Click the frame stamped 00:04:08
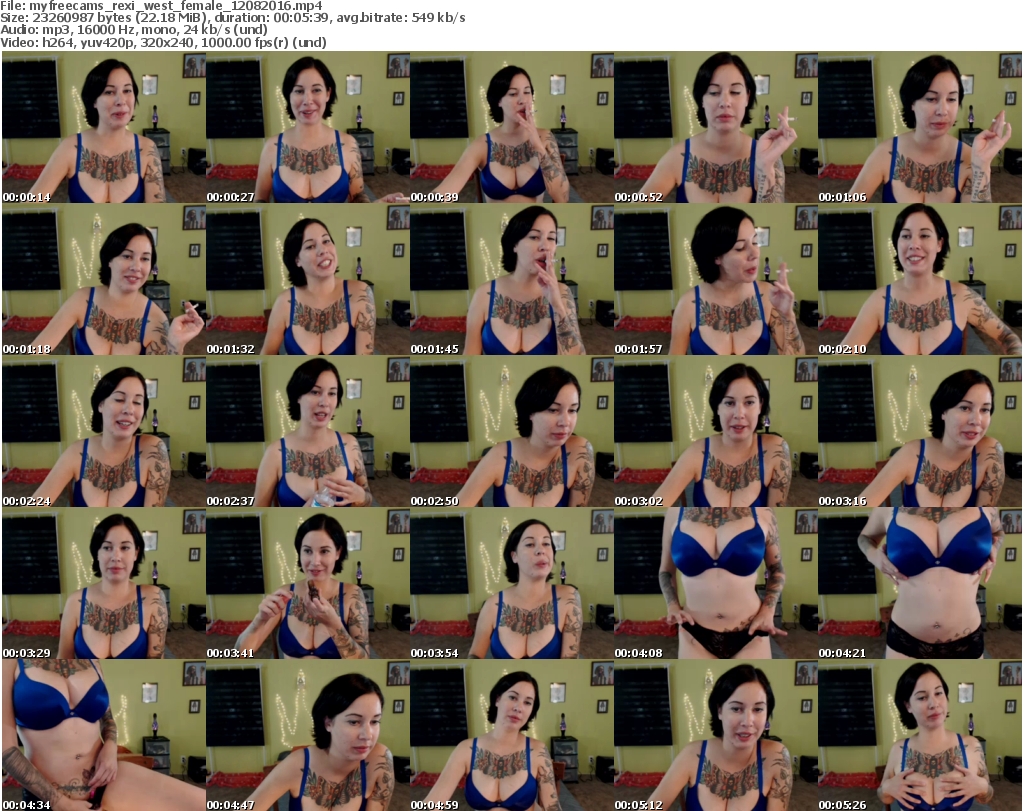Viewport: 1024px width, 811px height. tap(715, 584)
